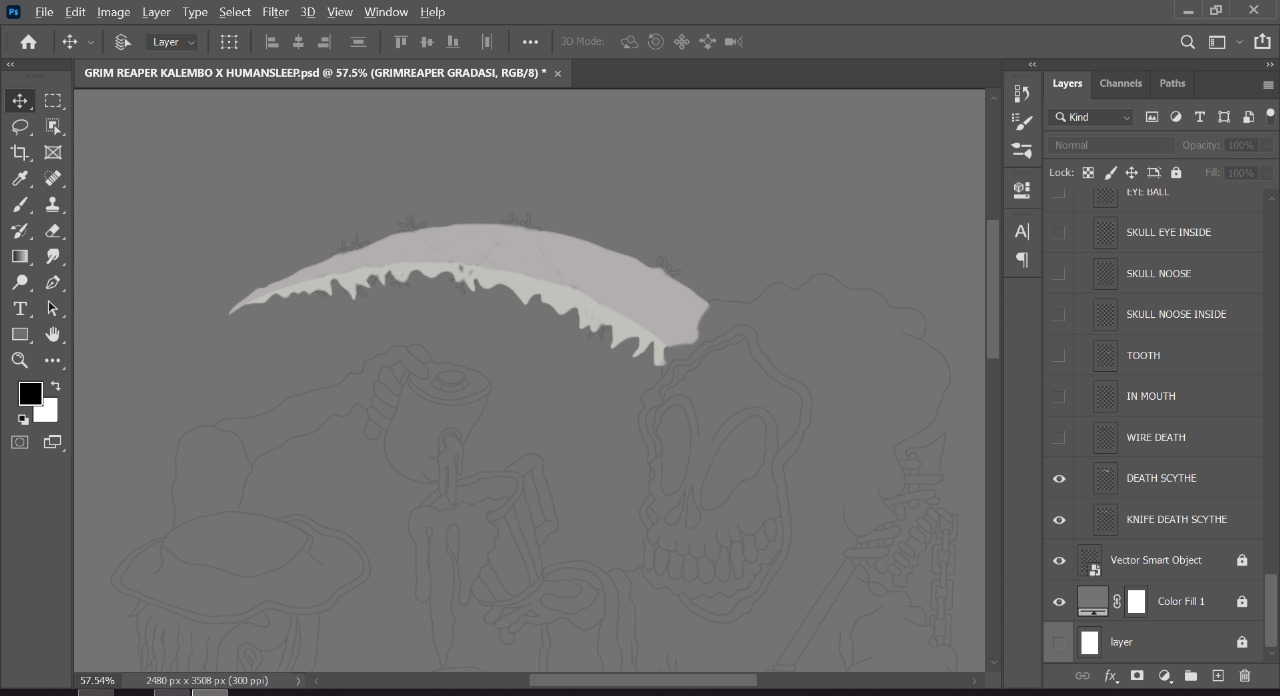Delete the selected layer
Viewport: 1280px width, 696px height.
coord(1245,676)
